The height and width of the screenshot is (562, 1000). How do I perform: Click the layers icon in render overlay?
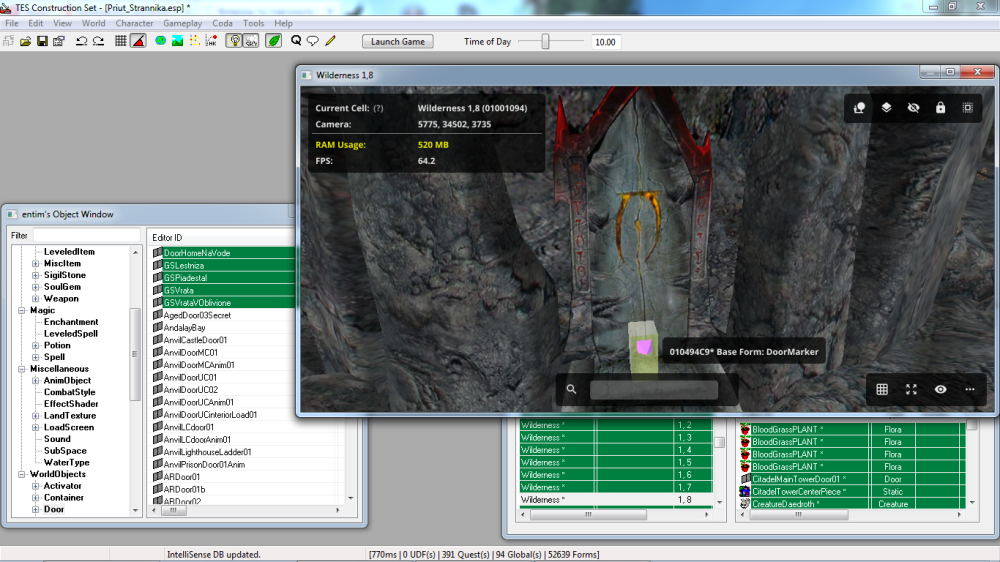pos(886,108)
